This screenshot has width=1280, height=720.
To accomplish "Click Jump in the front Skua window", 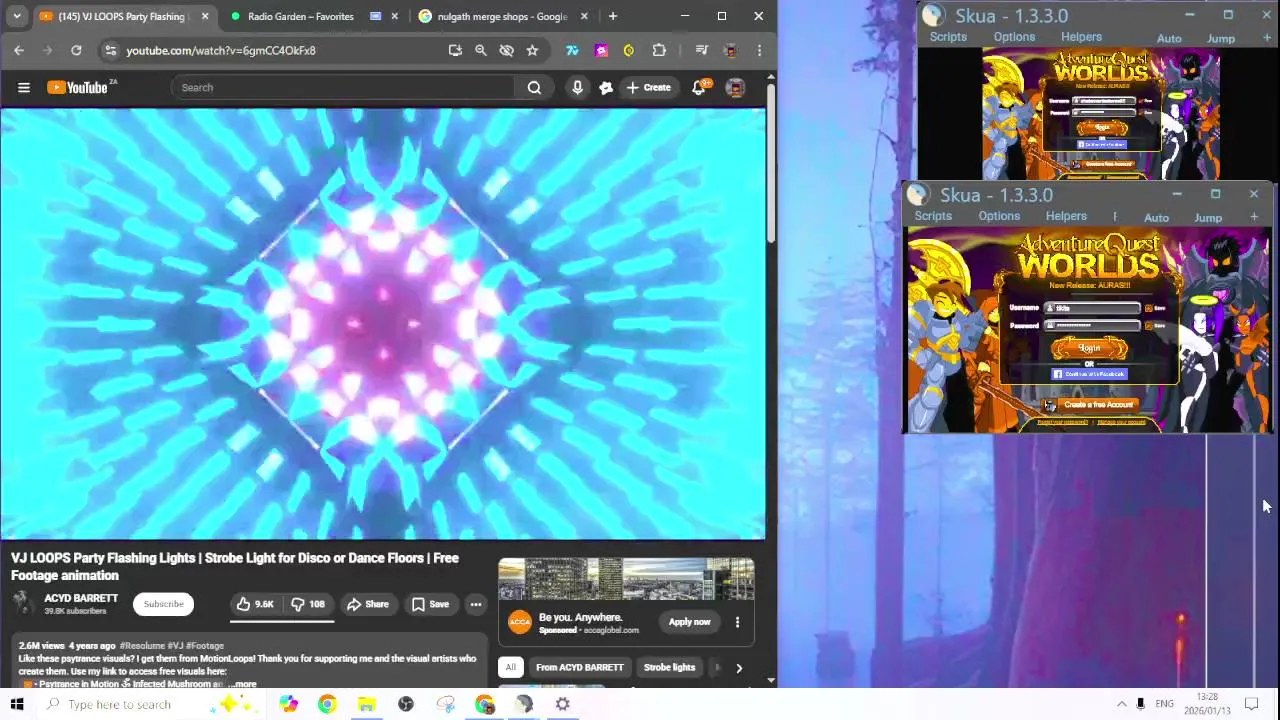I will [x=1208, y=217].
